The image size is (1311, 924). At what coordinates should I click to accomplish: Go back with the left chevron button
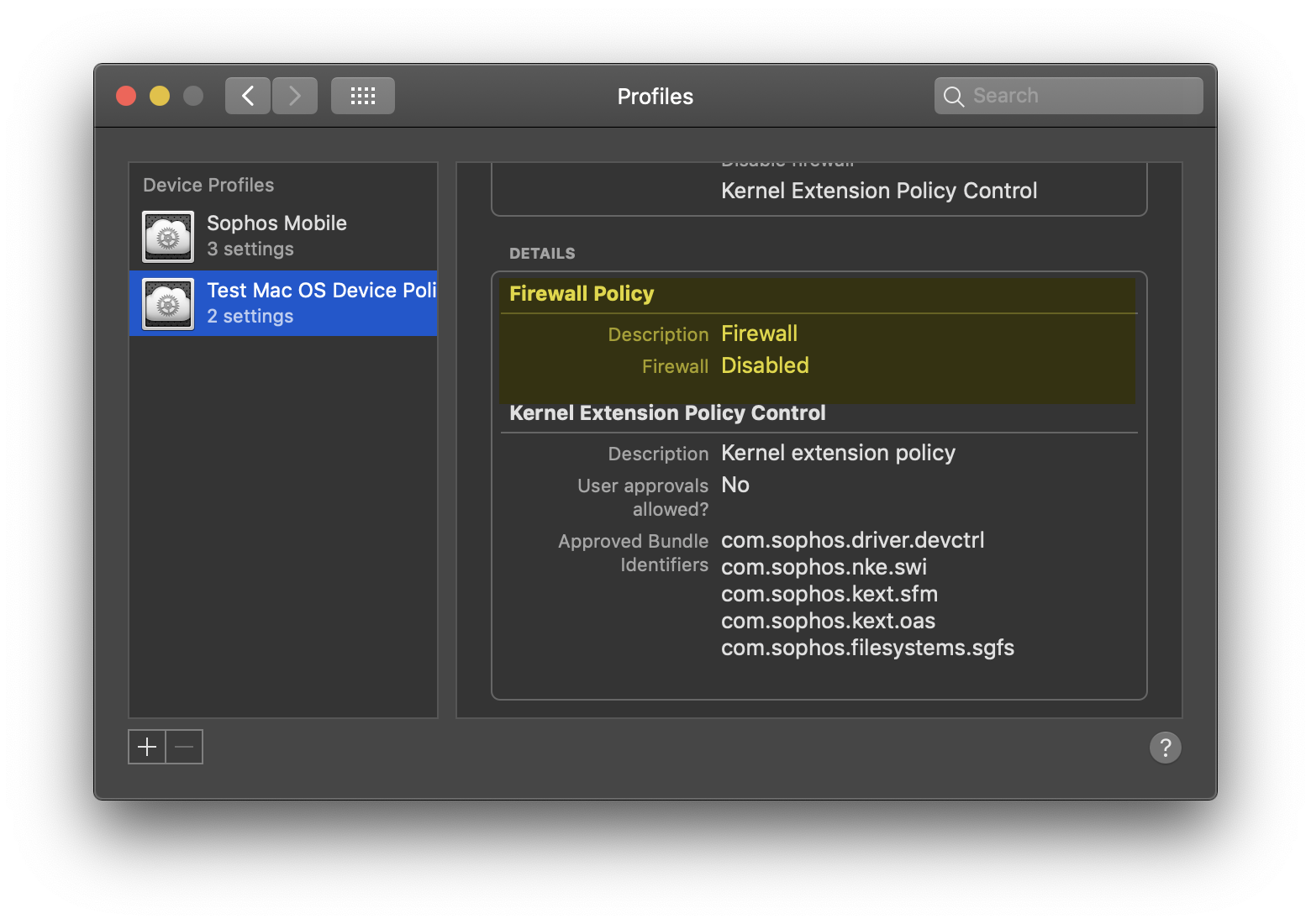coord(248,96)
